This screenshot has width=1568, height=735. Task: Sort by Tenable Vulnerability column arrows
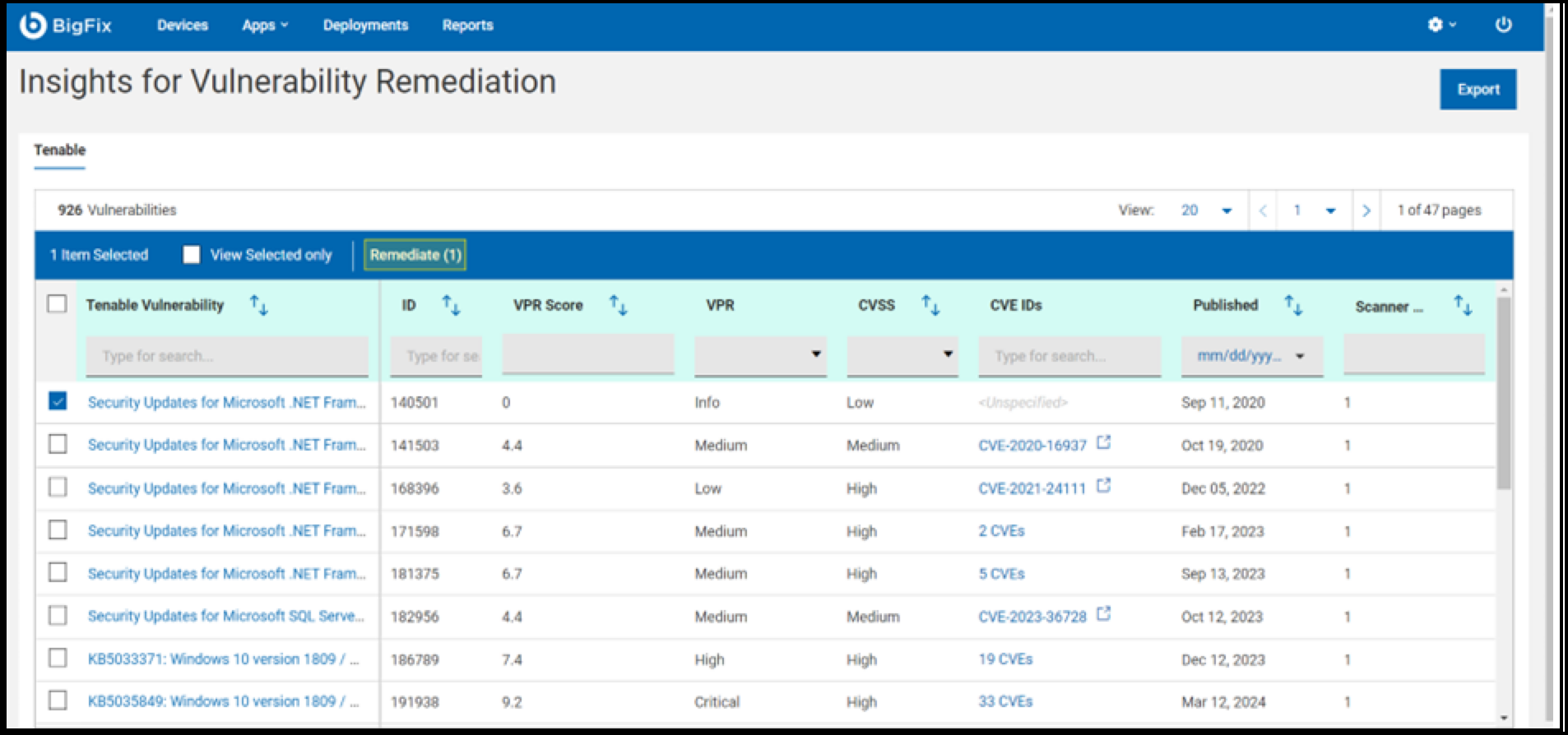(258, 306)
